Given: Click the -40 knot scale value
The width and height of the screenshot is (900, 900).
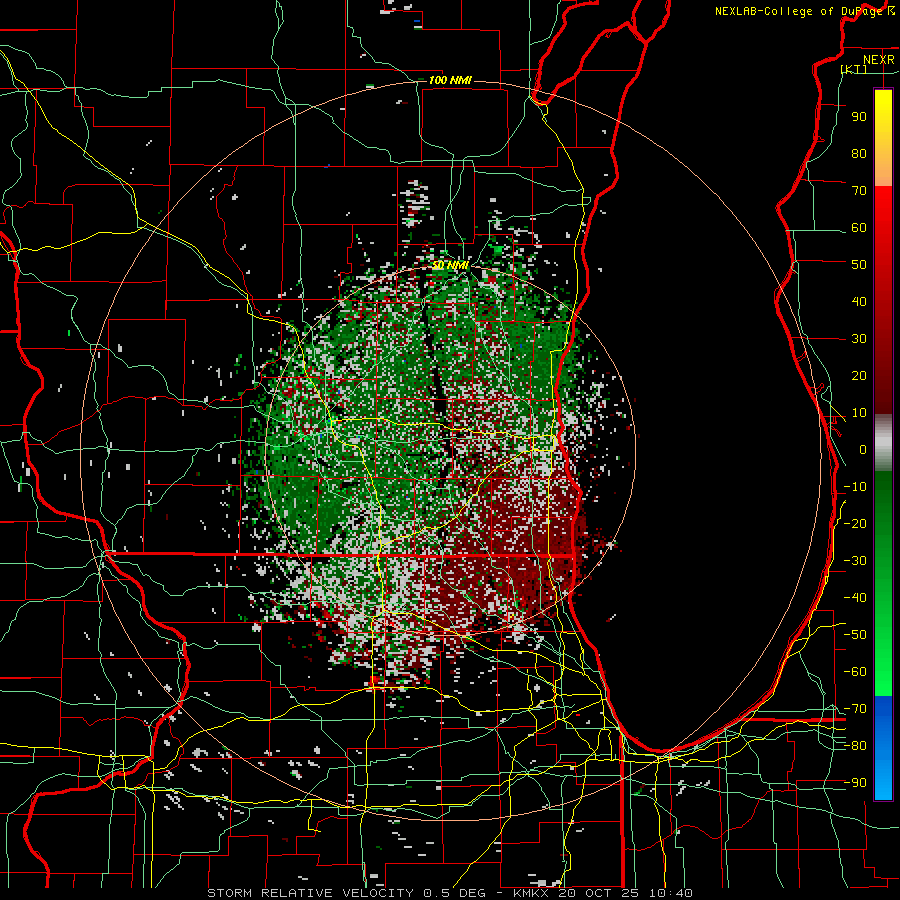Looking at the screenshot, I should pyautogui.click(x=855, y=598).
